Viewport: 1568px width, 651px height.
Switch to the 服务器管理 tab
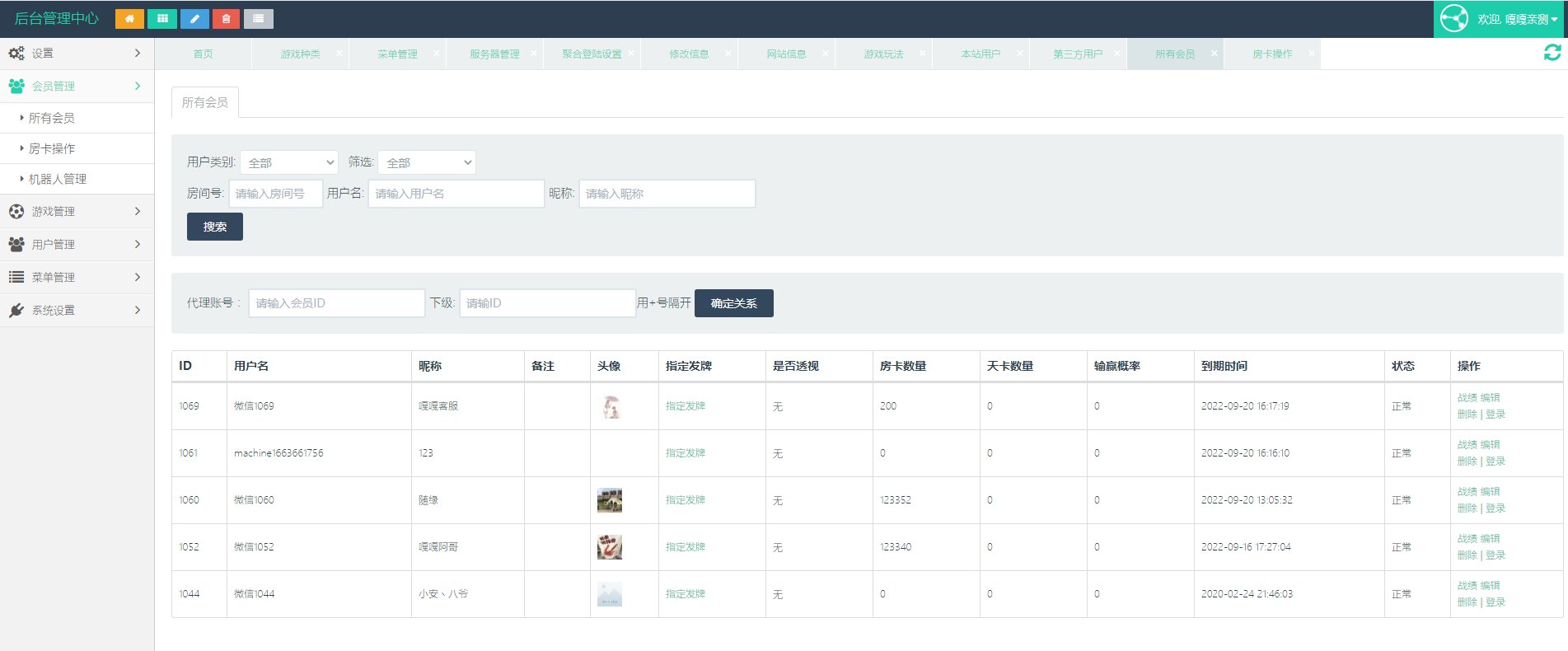(x=494, y=54)
